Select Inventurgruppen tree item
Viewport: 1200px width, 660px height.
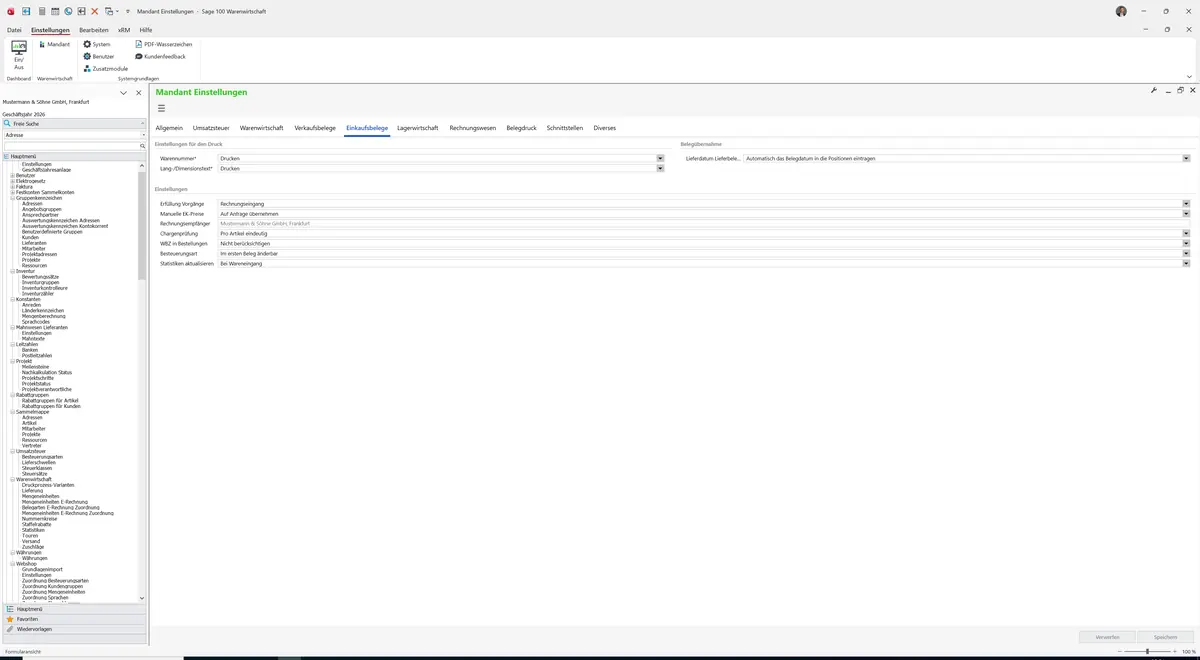point(40,282)
